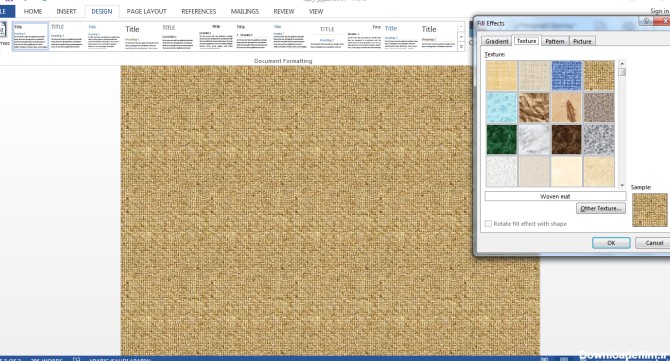Select the granite texture tile
Screen dimensions: 670x361
point(599,139)
